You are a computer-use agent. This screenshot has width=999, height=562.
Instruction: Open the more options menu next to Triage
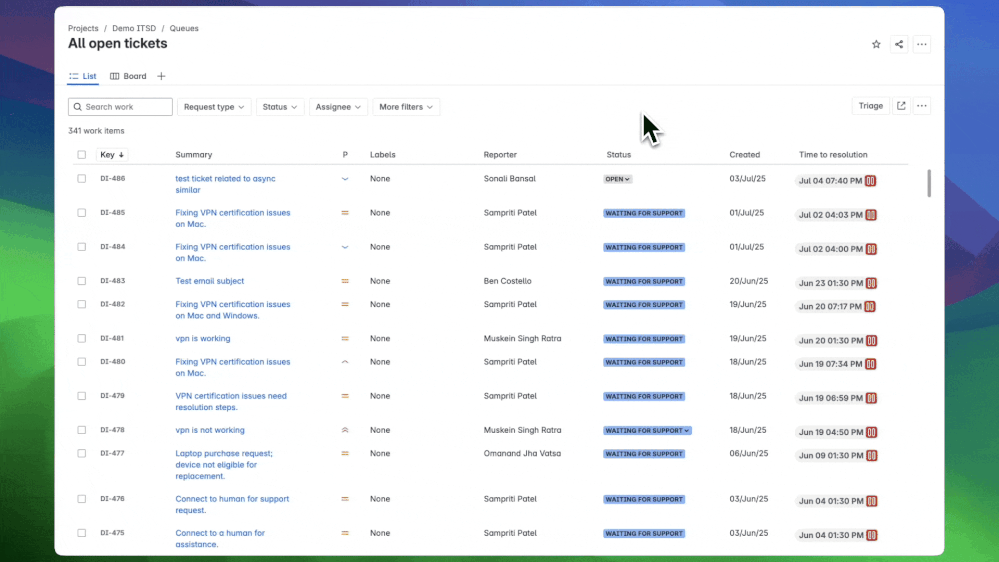pyautogui.click(x=922, y=106)
